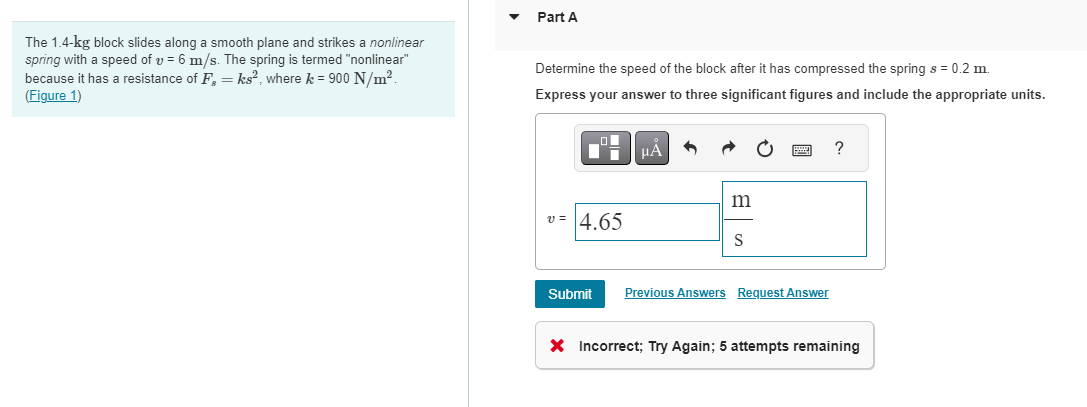The height and width of the screenshot is (407, 1087).
Task: Open the help question mark
Action: pyautogui.click(x=840, y=148)
